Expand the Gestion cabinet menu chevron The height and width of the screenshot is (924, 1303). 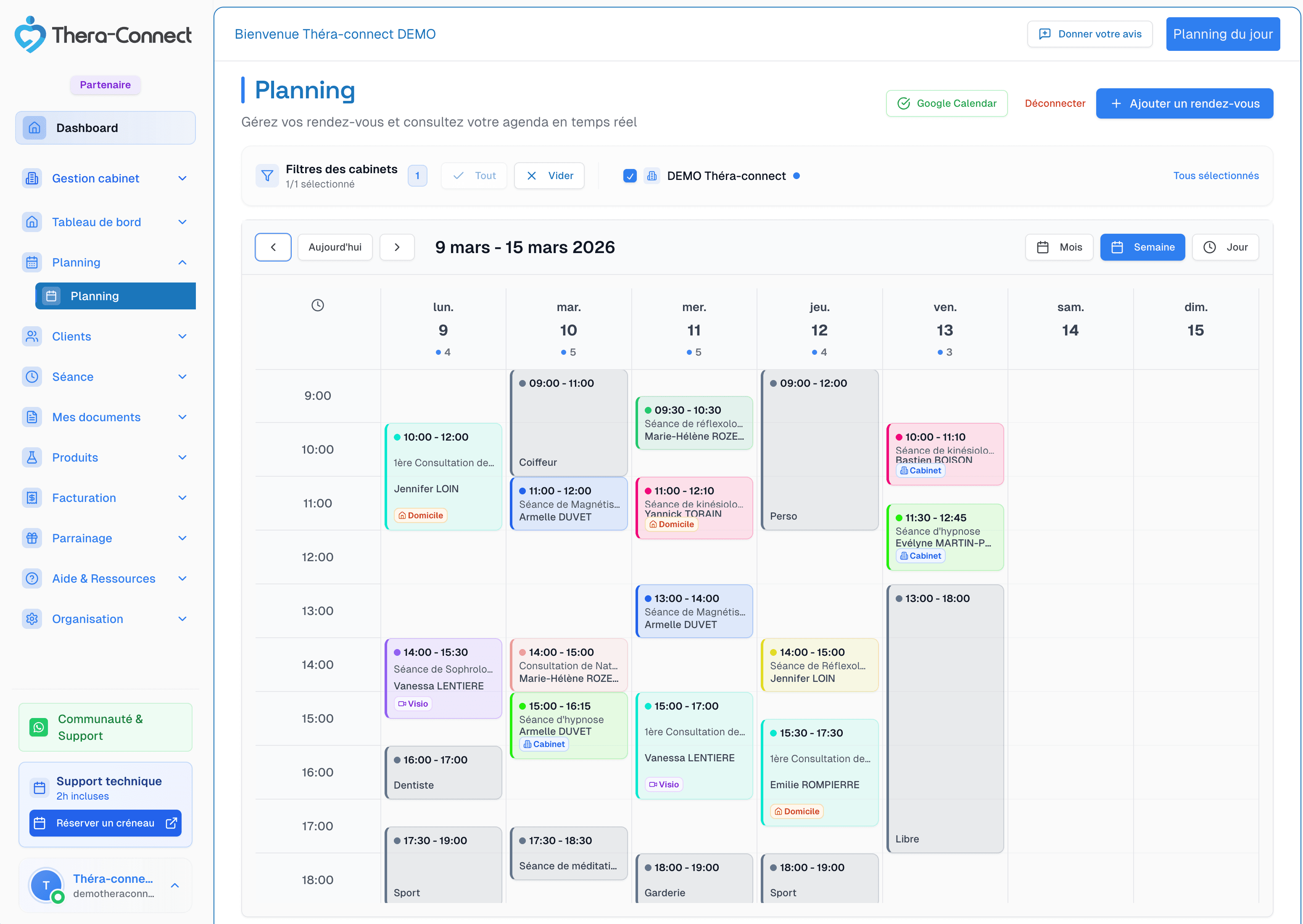click(182, 178)
